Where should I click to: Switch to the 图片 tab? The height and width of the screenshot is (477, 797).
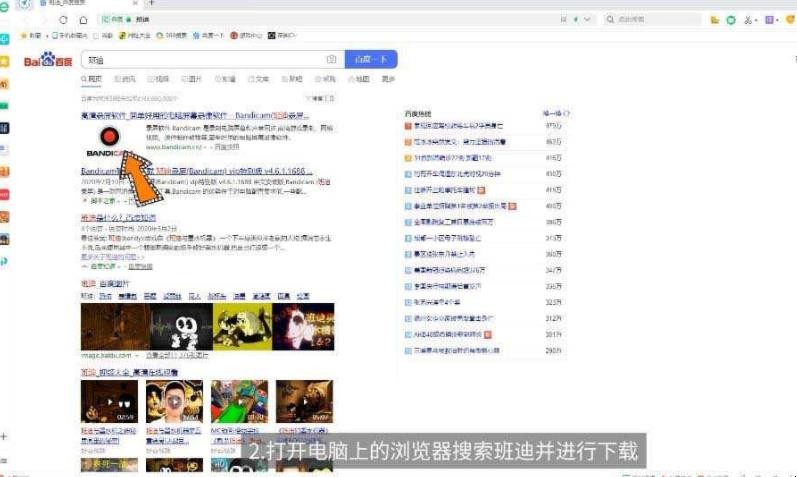click(x=192, y=79)
